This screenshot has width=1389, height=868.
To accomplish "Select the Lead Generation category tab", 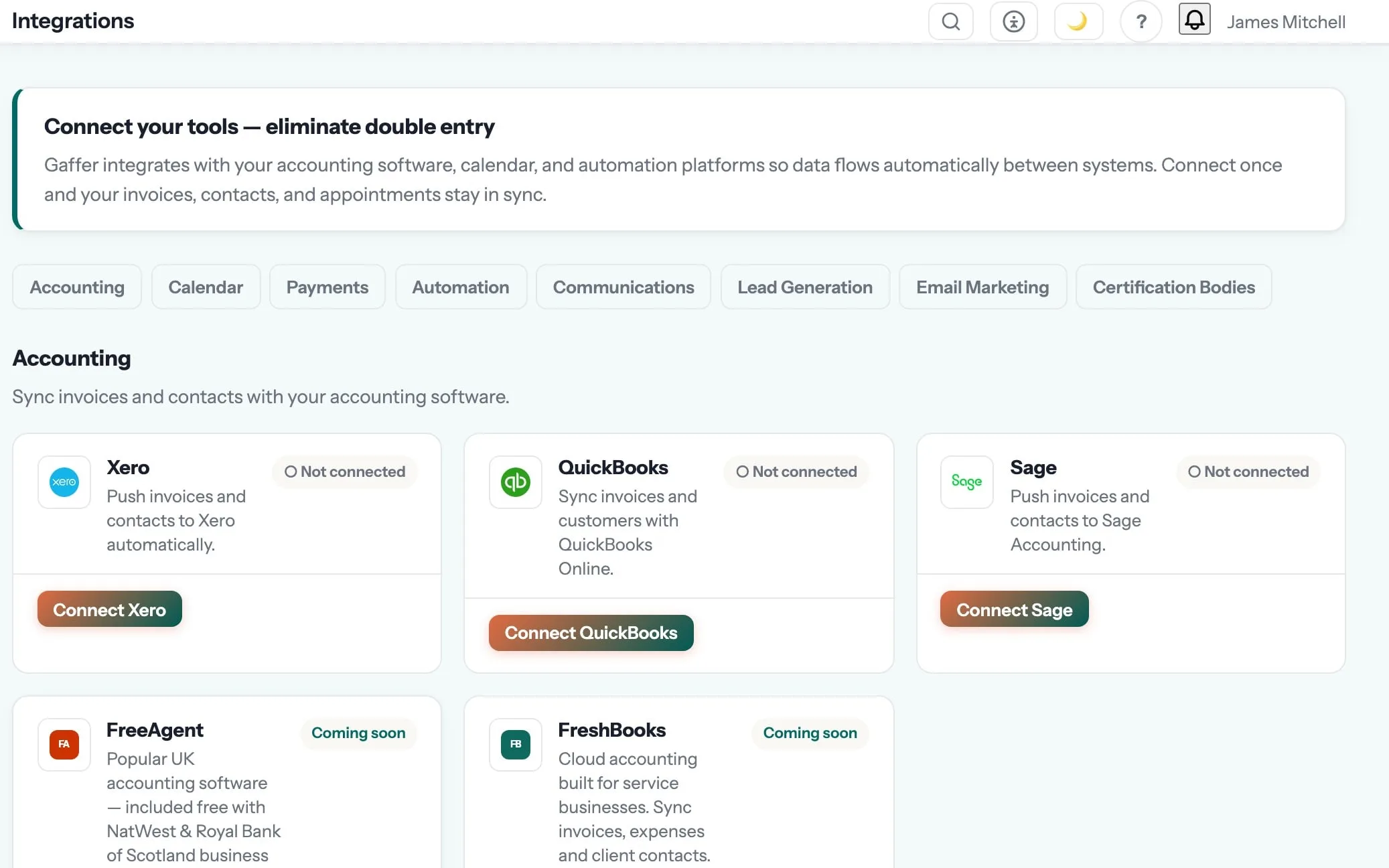I will point(805,287).
